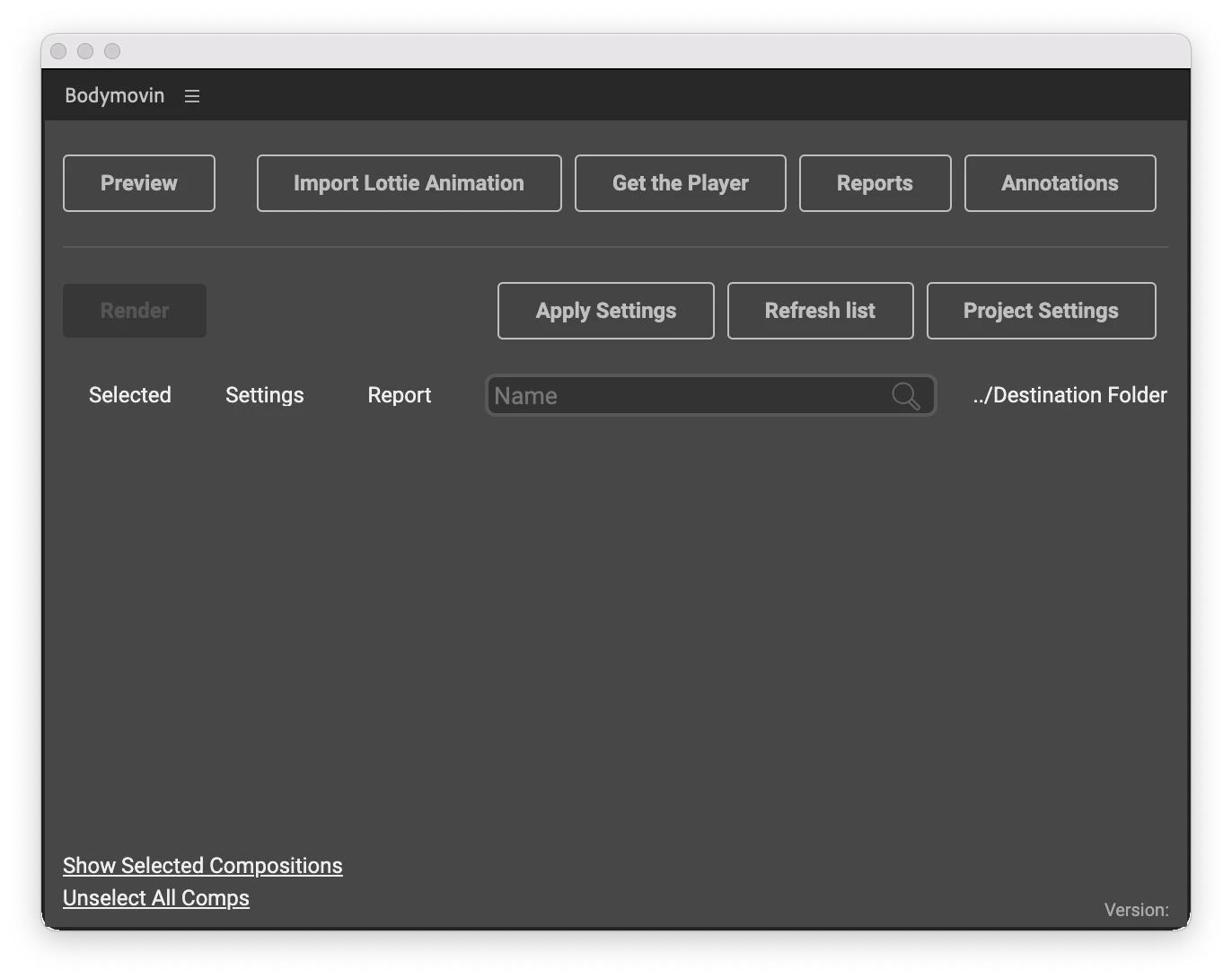The width and height of the screenshot is (1232, 979).
Task: Select the Bodymovin panel title tab
Action: tap(115, 95)
